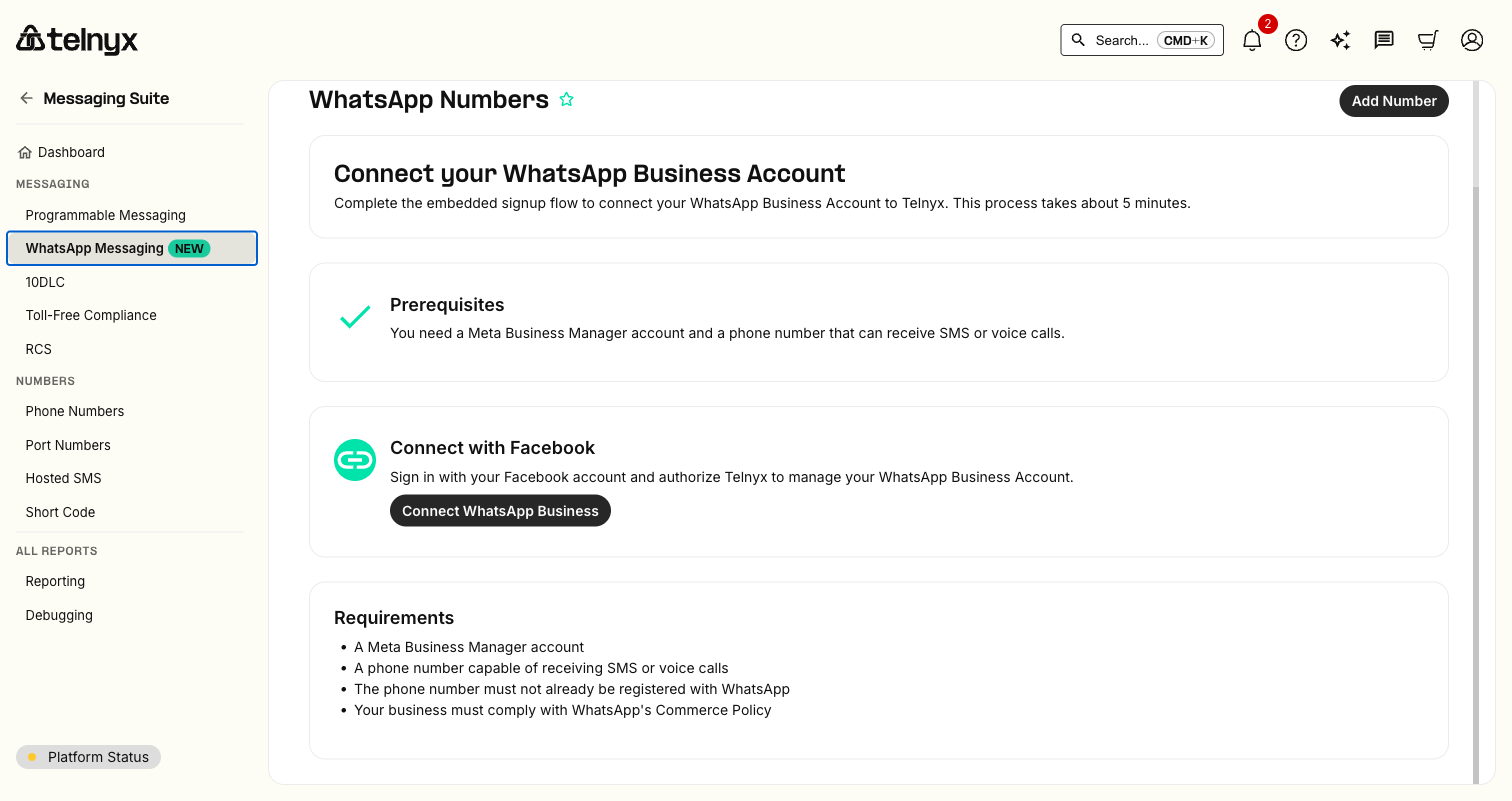Open Phone Numbers in the sidebar
Viewport: 1512px width, 801px height.
pos(75,411)
